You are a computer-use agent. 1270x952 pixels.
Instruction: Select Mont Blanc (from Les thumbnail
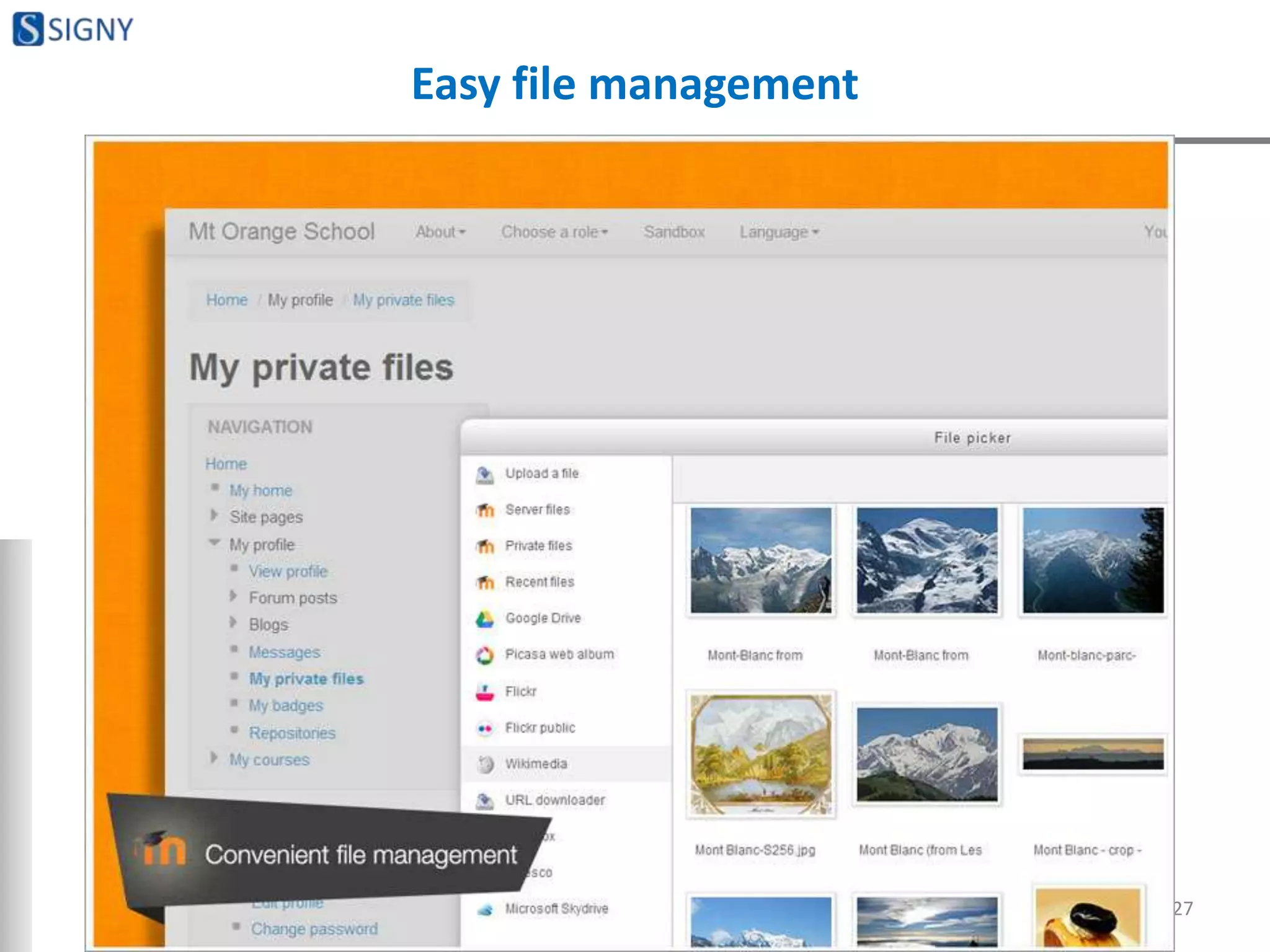(x=927, y=754)
